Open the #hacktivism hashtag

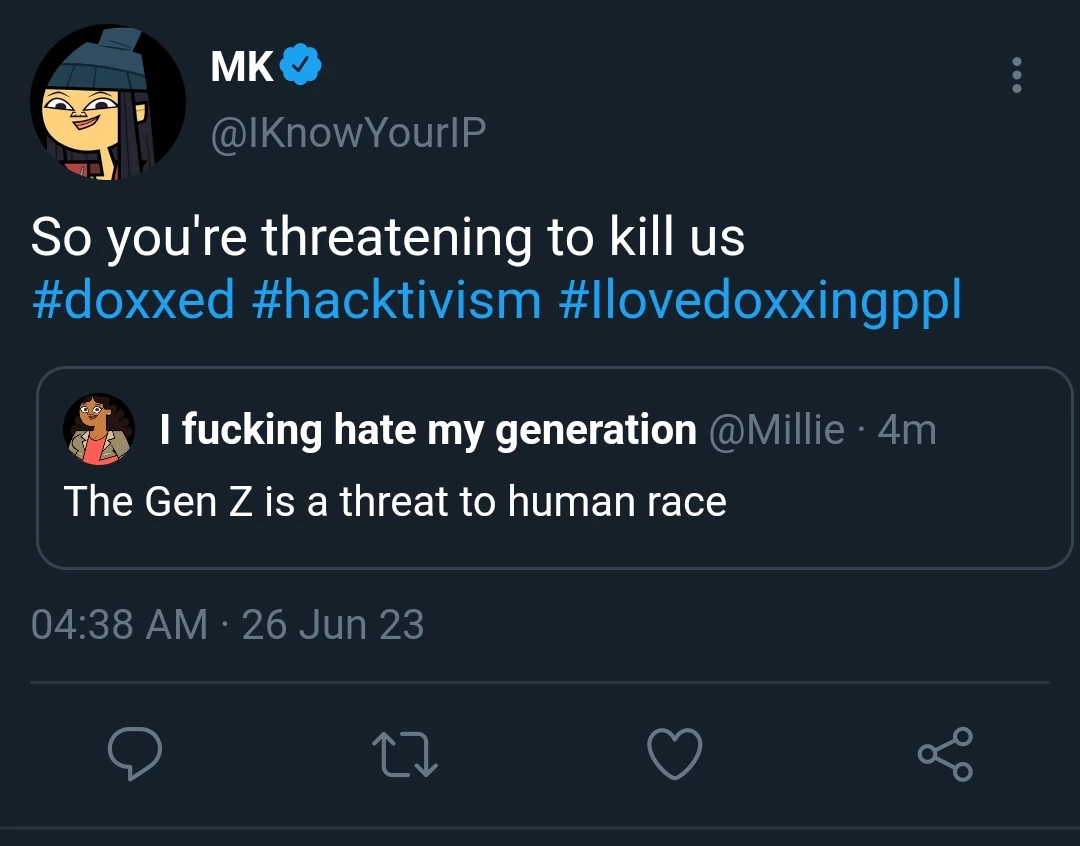click(397, 299)
